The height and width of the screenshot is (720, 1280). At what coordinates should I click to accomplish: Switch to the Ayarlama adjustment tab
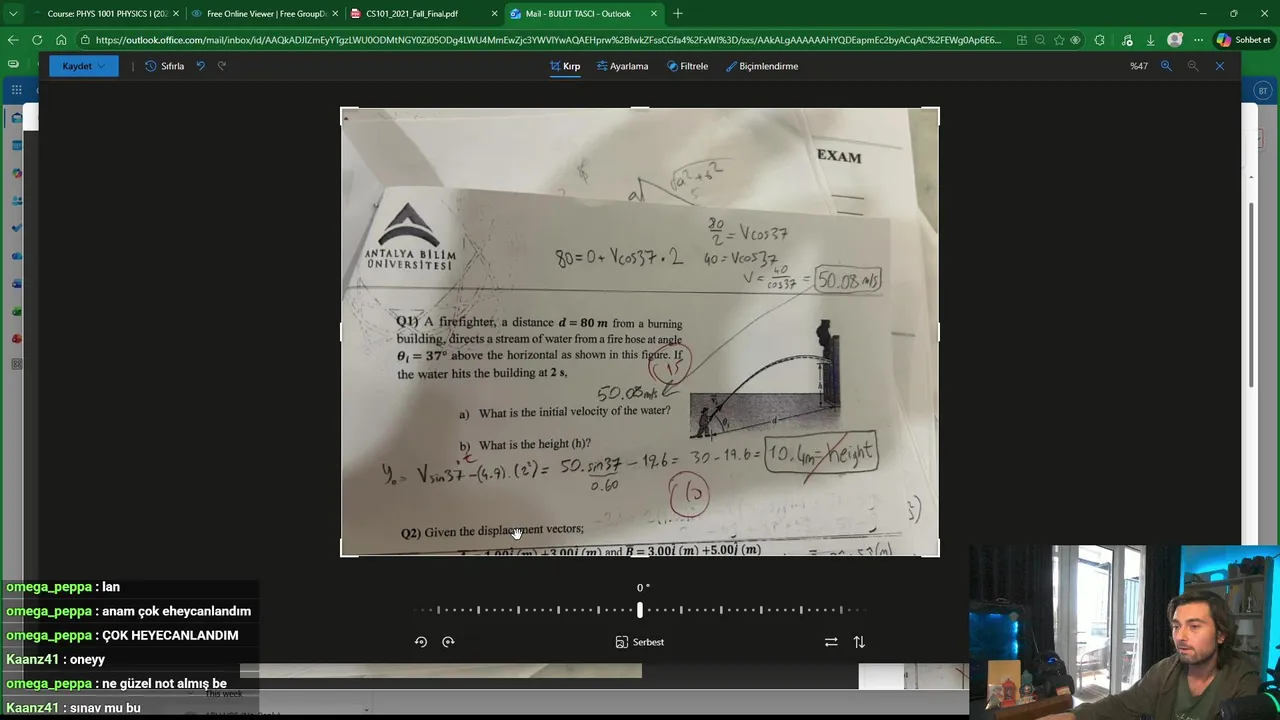pos(622,66)
